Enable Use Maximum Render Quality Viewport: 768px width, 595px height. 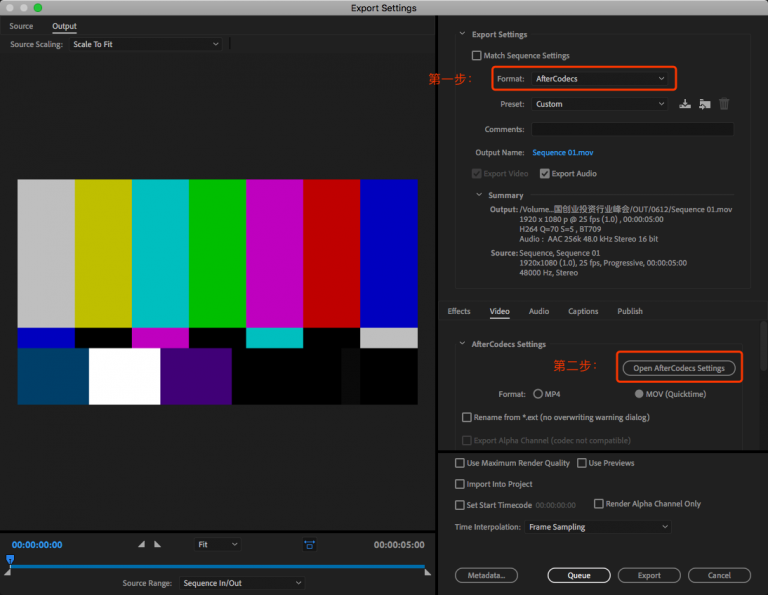click(459, 463)
